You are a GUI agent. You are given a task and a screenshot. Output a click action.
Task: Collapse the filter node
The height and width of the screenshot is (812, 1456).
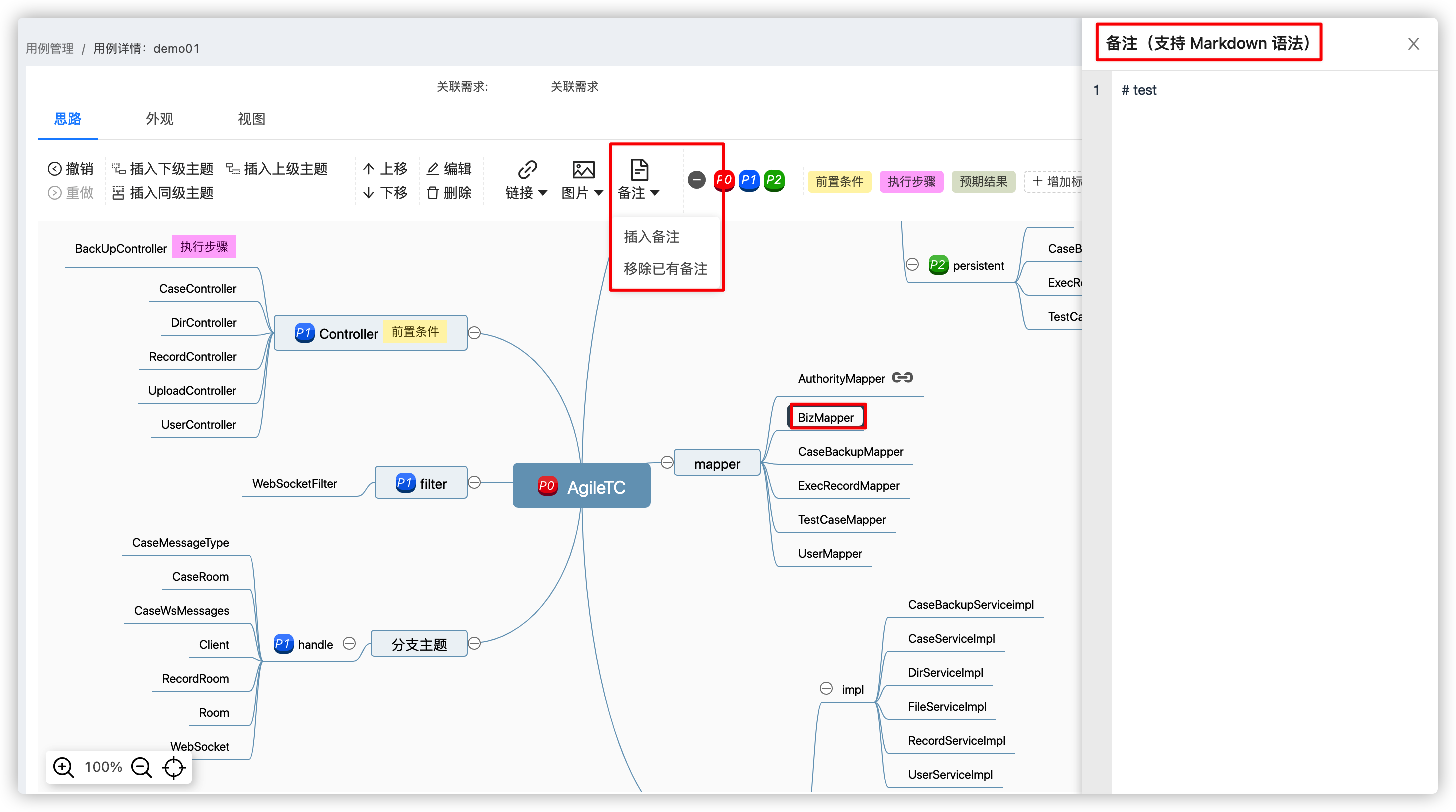475,482
